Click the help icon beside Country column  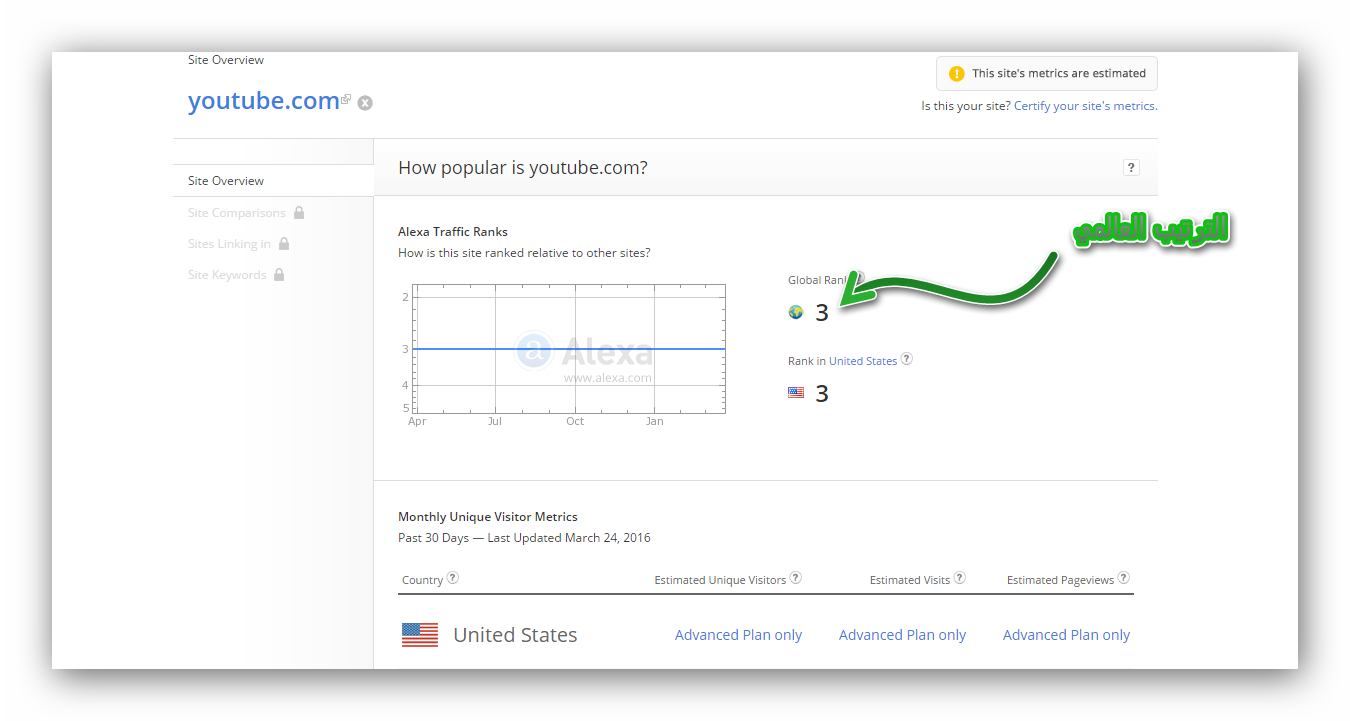[x=453, y=578]
